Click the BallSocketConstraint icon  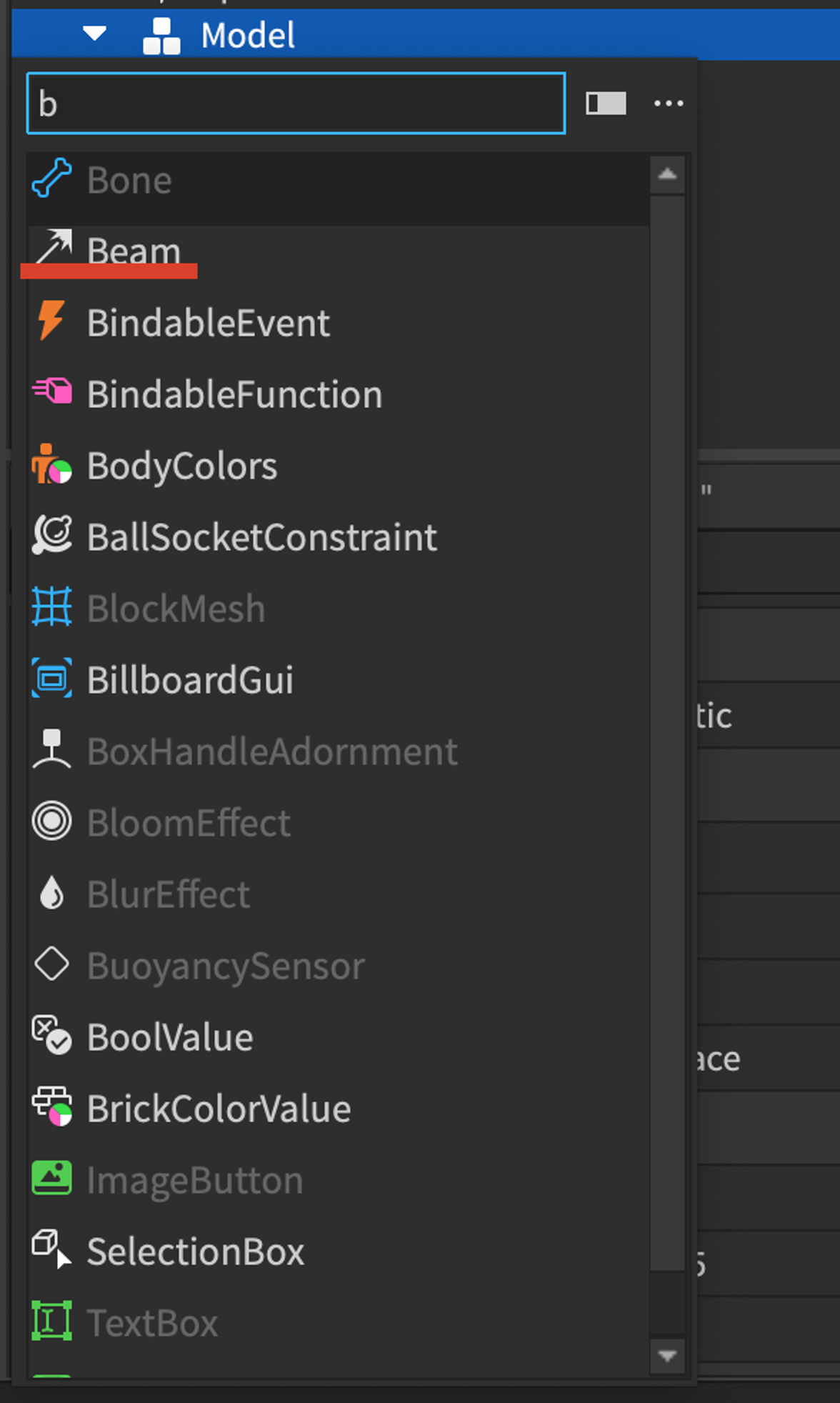(52, 535)
